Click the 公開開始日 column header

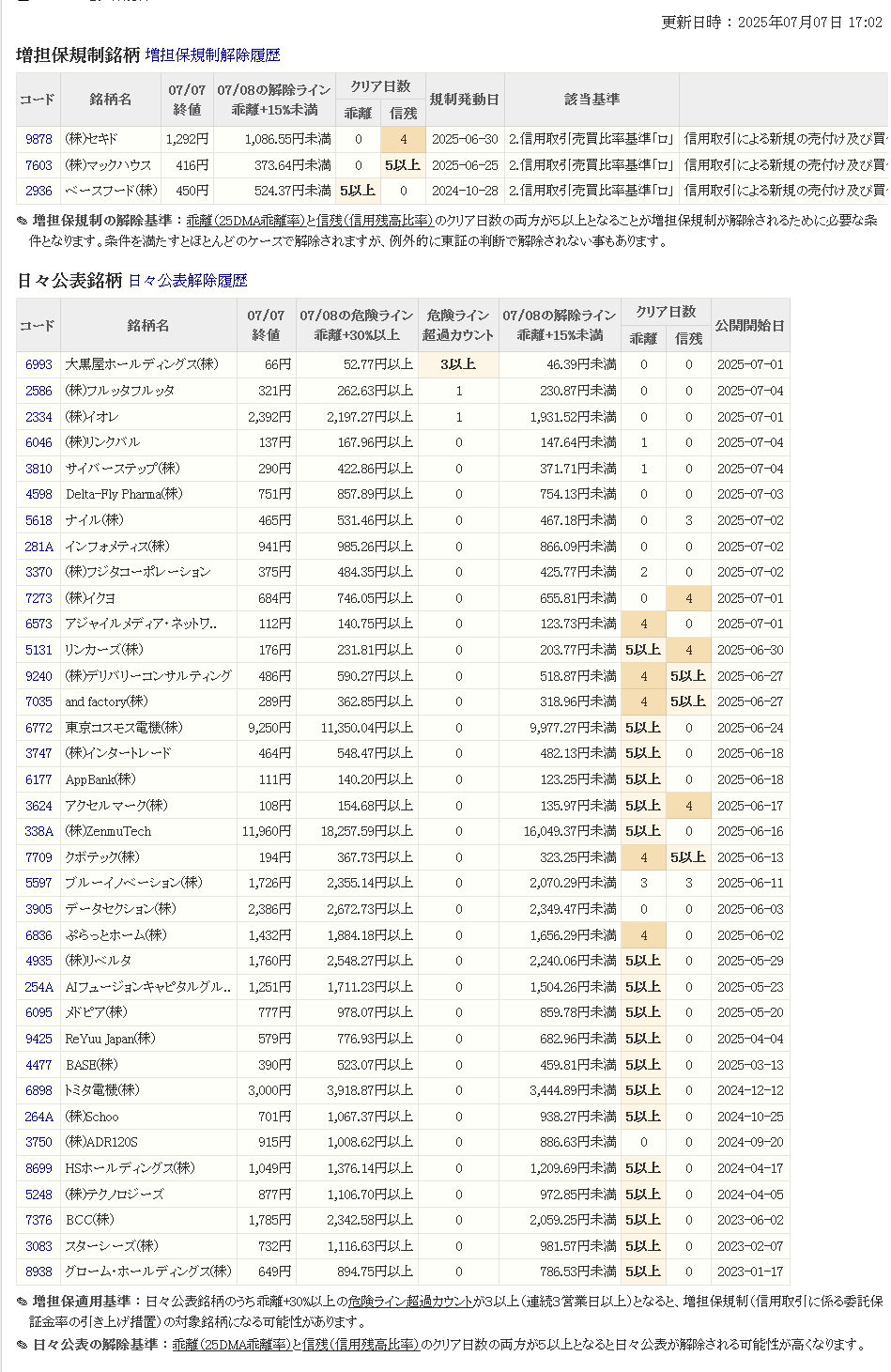click(749, 325)
